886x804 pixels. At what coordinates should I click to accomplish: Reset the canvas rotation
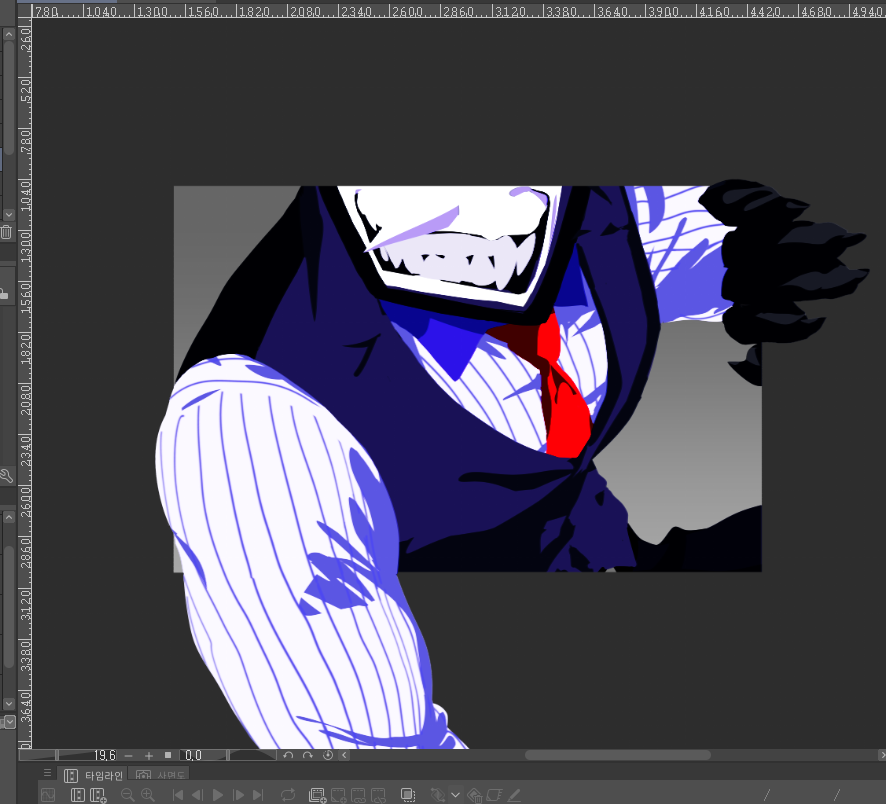coord(328,755)
